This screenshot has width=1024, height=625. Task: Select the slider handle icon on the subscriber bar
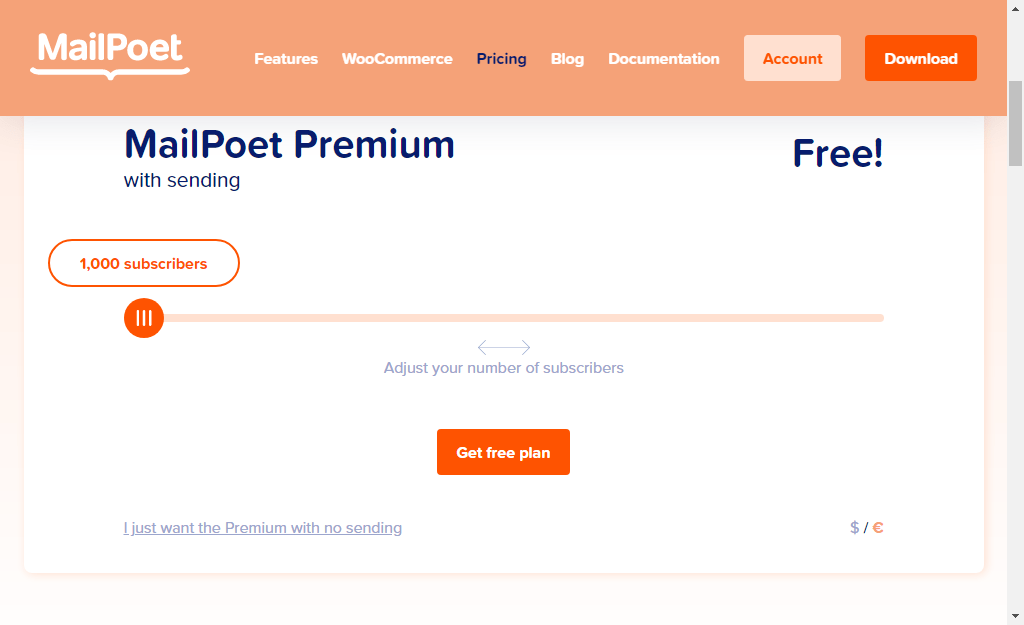pyautogui.click(x=143, y=318)
